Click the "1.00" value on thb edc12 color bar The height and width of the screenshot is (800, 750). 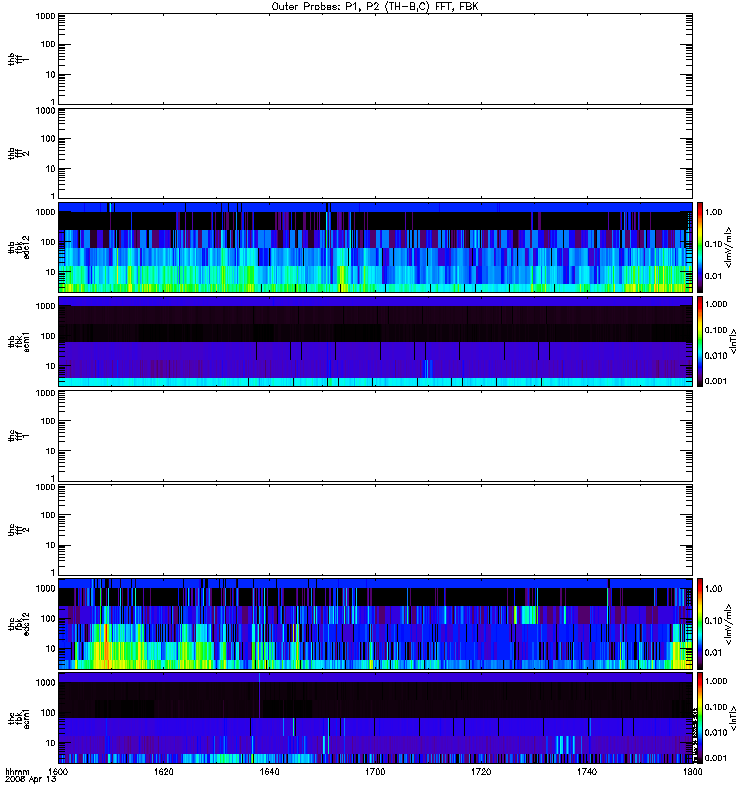click(713, 212)
